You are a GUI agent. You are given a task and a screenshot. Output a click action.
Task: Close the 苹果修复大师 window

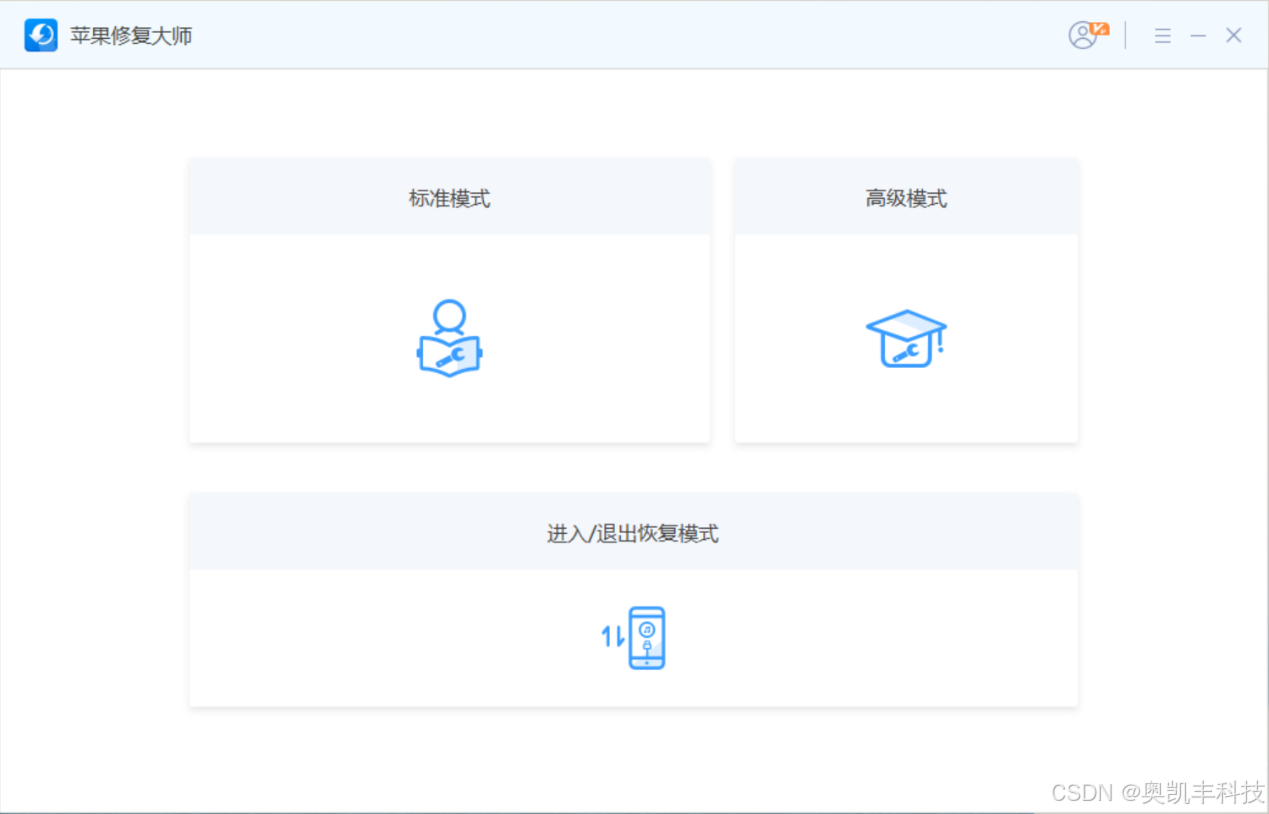[1234, 36]
